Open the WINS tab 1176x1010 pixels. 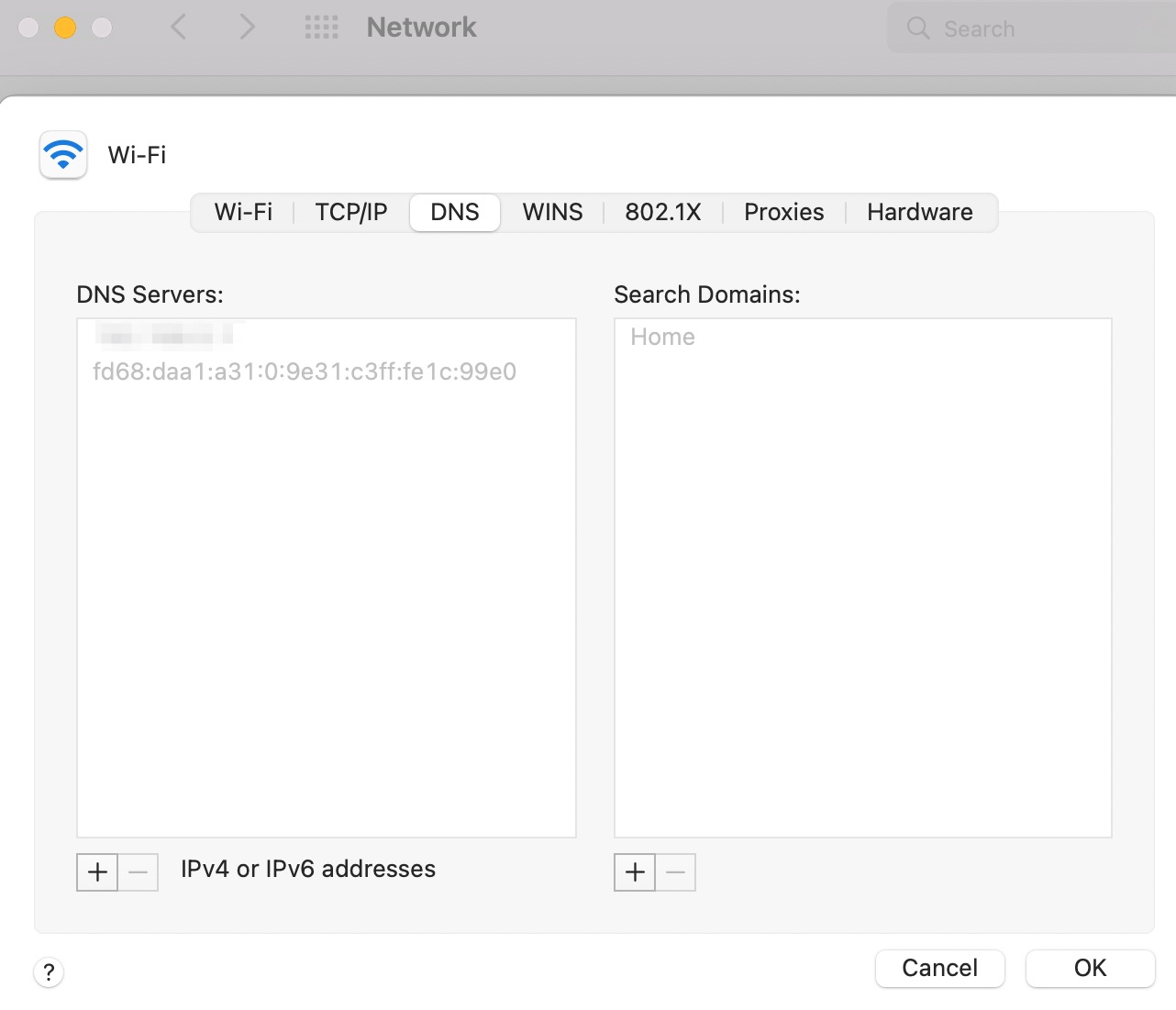(552, 213)
